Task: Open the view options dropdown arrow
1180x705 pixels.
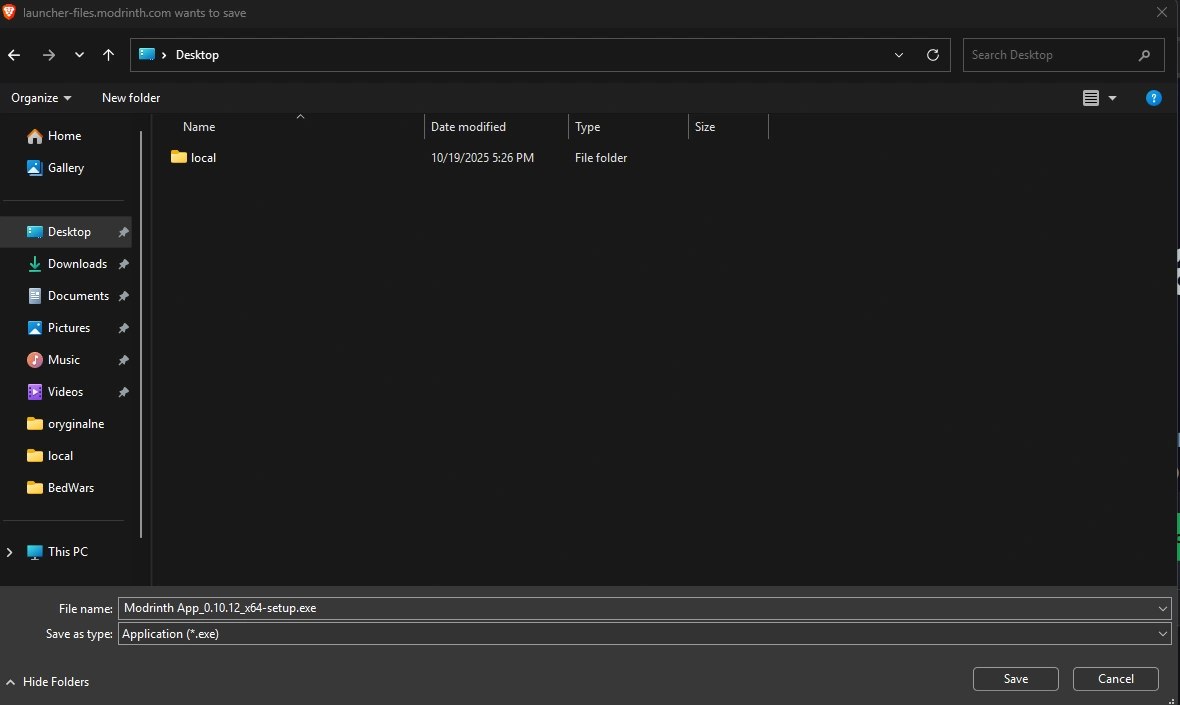Action: click(1112, 99)
